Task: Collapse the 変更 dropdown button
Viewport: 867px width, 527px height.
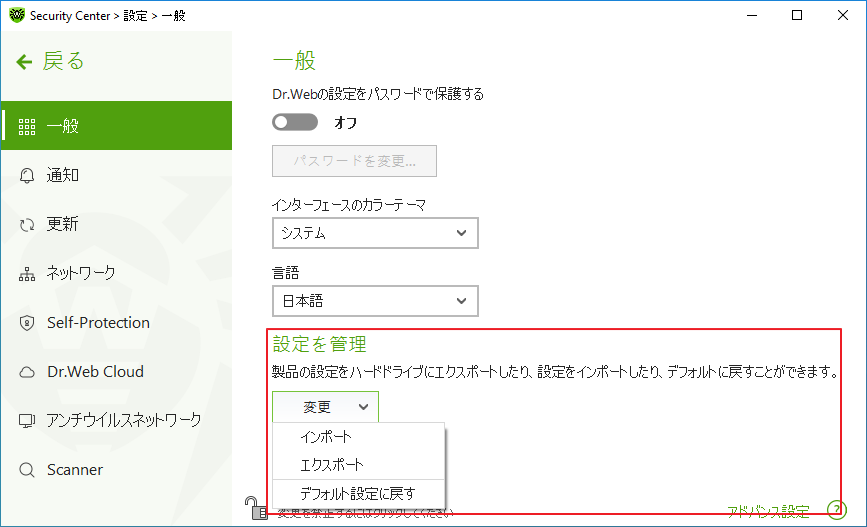Action: click(325, 407)
